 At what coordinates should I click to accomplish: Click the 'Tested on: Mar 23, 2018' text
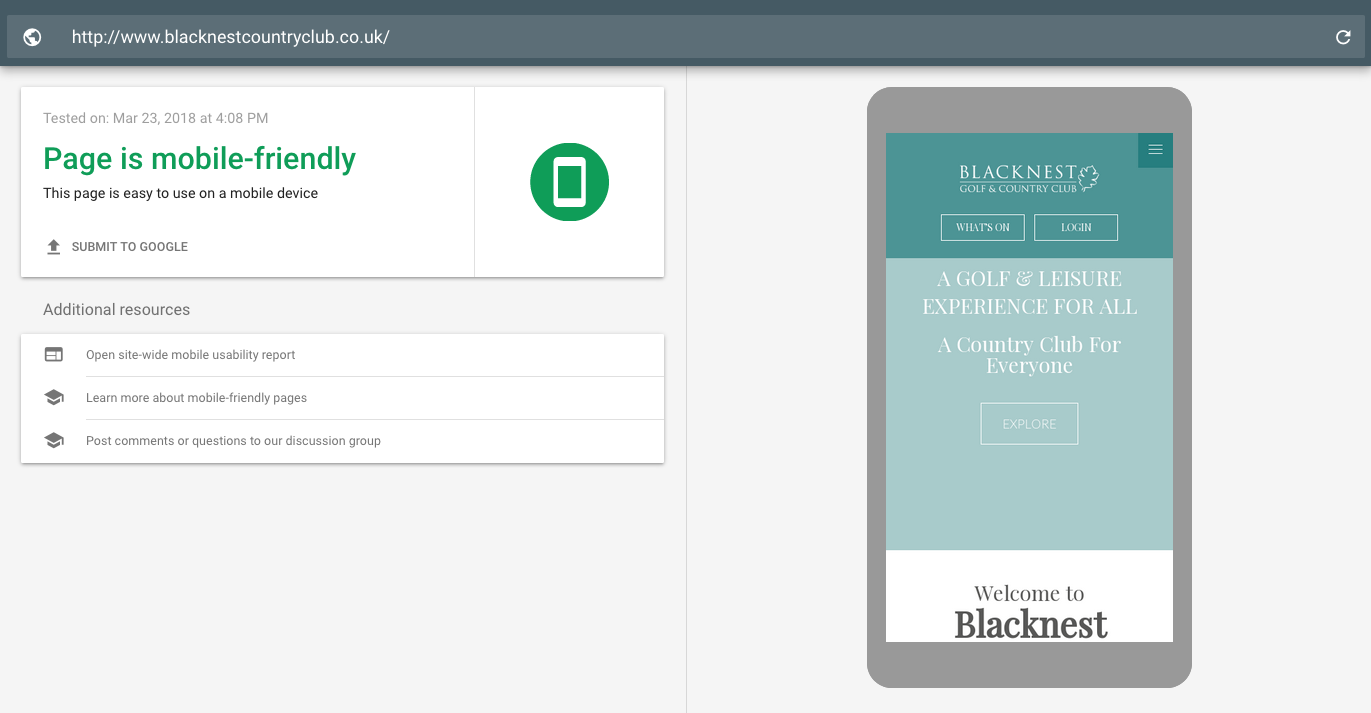click(x=155, y=118)
